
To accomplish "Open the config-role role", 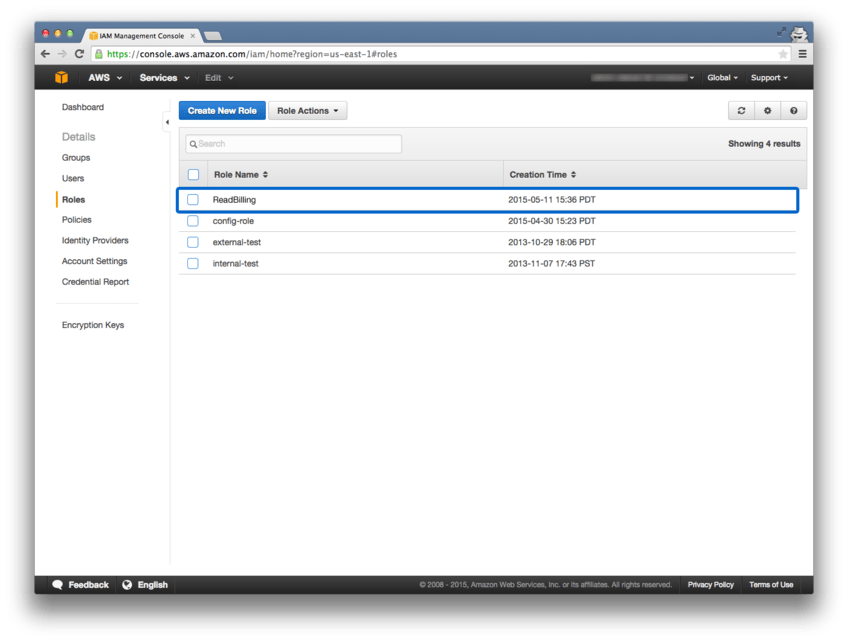I will pyautogui.click(x=233, y=221).
